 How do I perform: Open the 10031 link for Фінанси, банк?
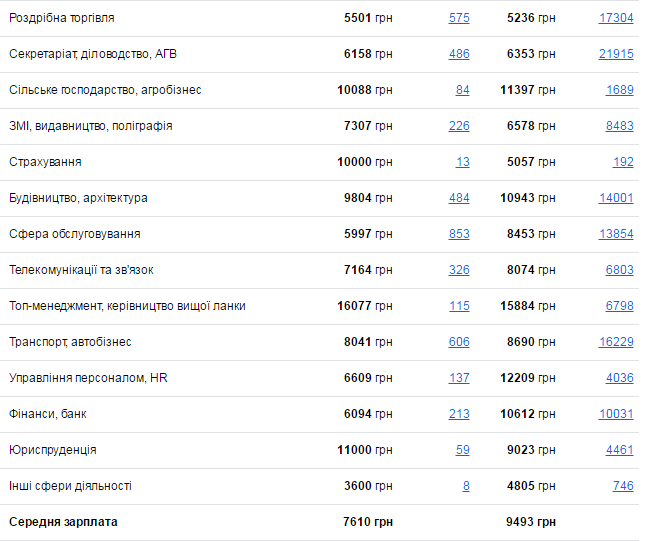[x=616, y=414]
